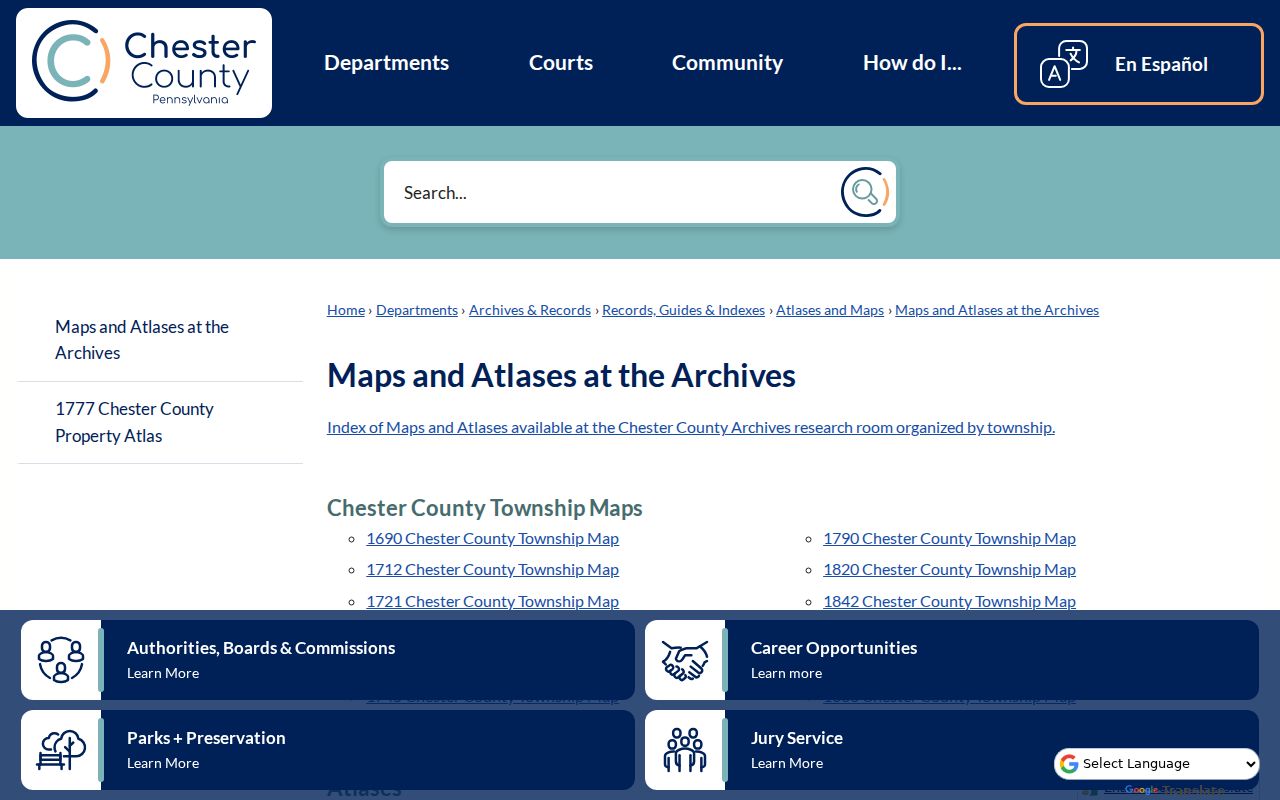Open the Departments breadcrumb link

417,310
